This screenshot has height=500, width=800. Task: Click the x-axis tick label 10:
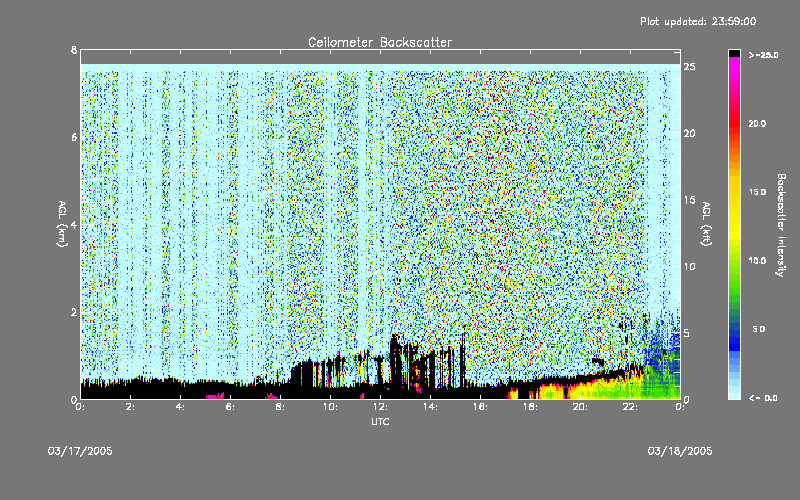pos(330,407)
